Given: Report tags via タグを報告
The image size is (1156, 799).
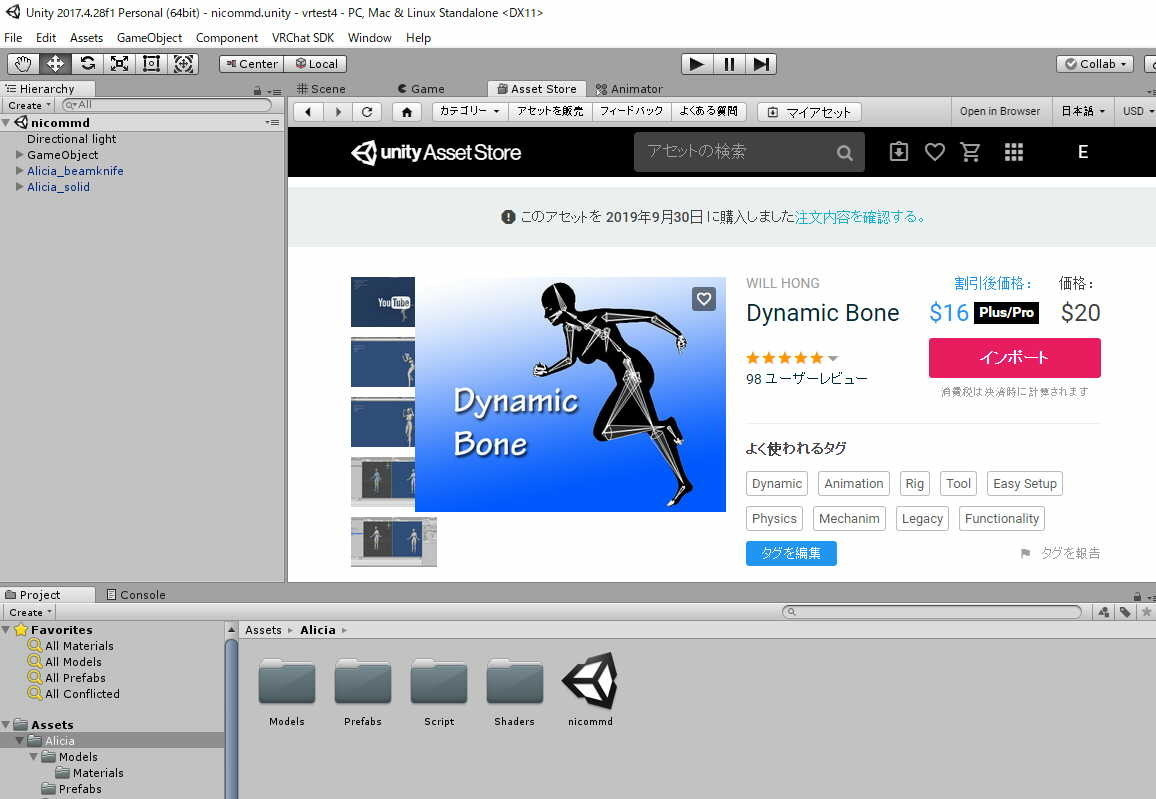Looking at the screenshot, I should pos(1060,553).
